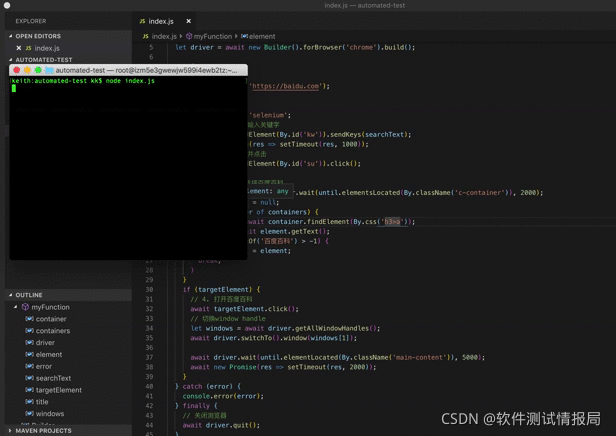
Task: Click the variable icon beside containers
Action: pyautogui.click(x=29, y=331)
